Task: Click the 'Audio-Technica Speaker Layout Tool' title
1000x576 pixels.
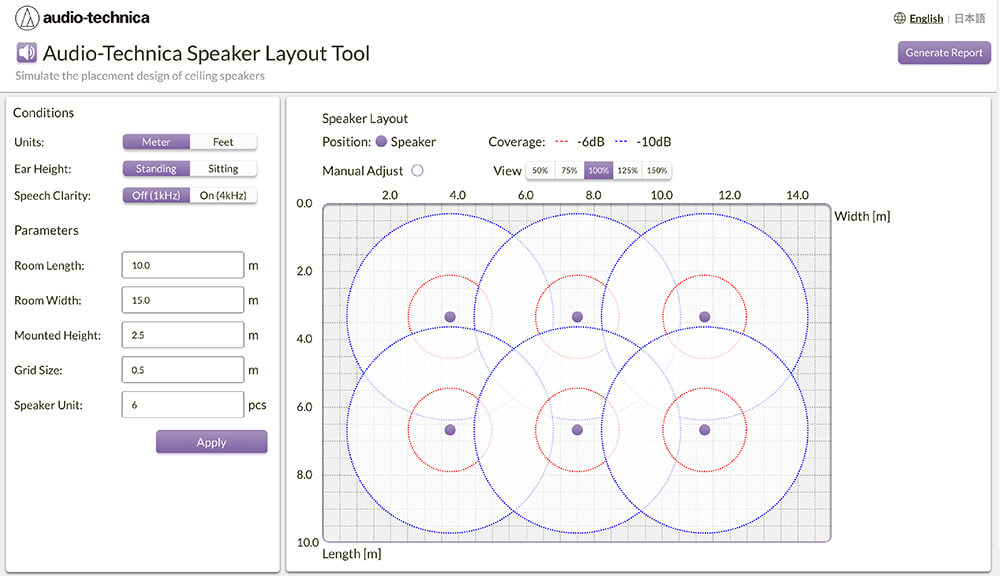Action: [206, 53]
